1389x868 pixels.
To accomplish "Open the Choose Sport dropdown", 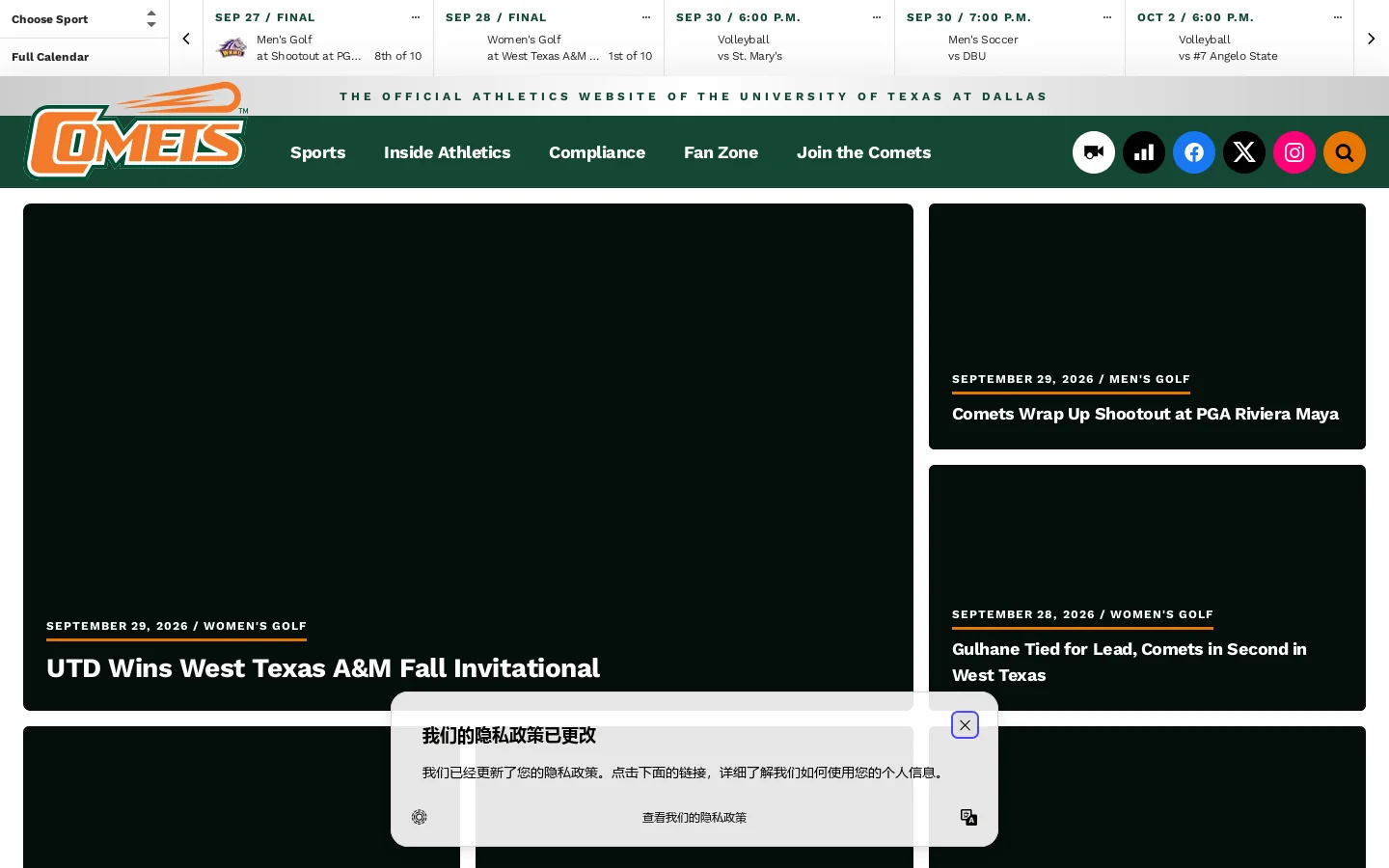I will tap(84, 19).
